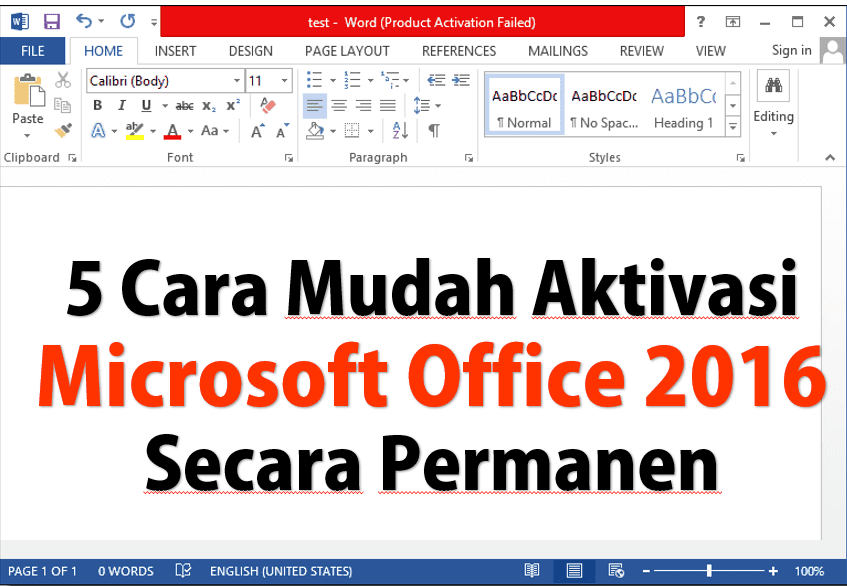Toggle Align Right

[x=364, y=105]
